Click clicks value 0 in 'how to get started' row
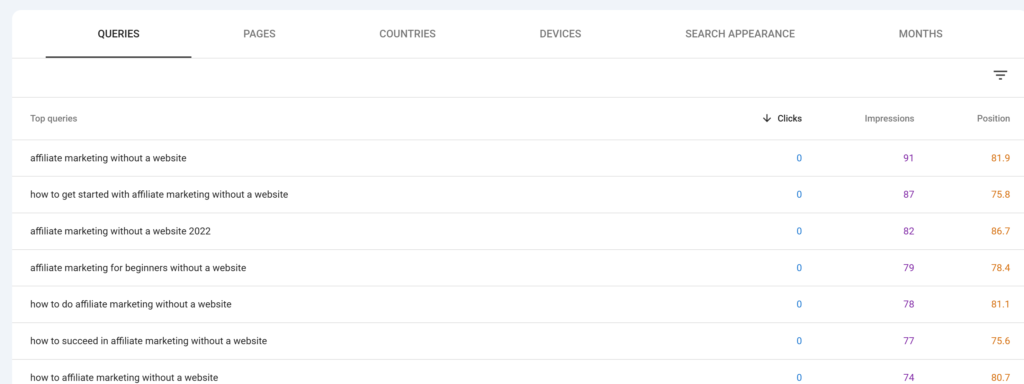This screenshot has width=1024, height=384. point(799,195)
